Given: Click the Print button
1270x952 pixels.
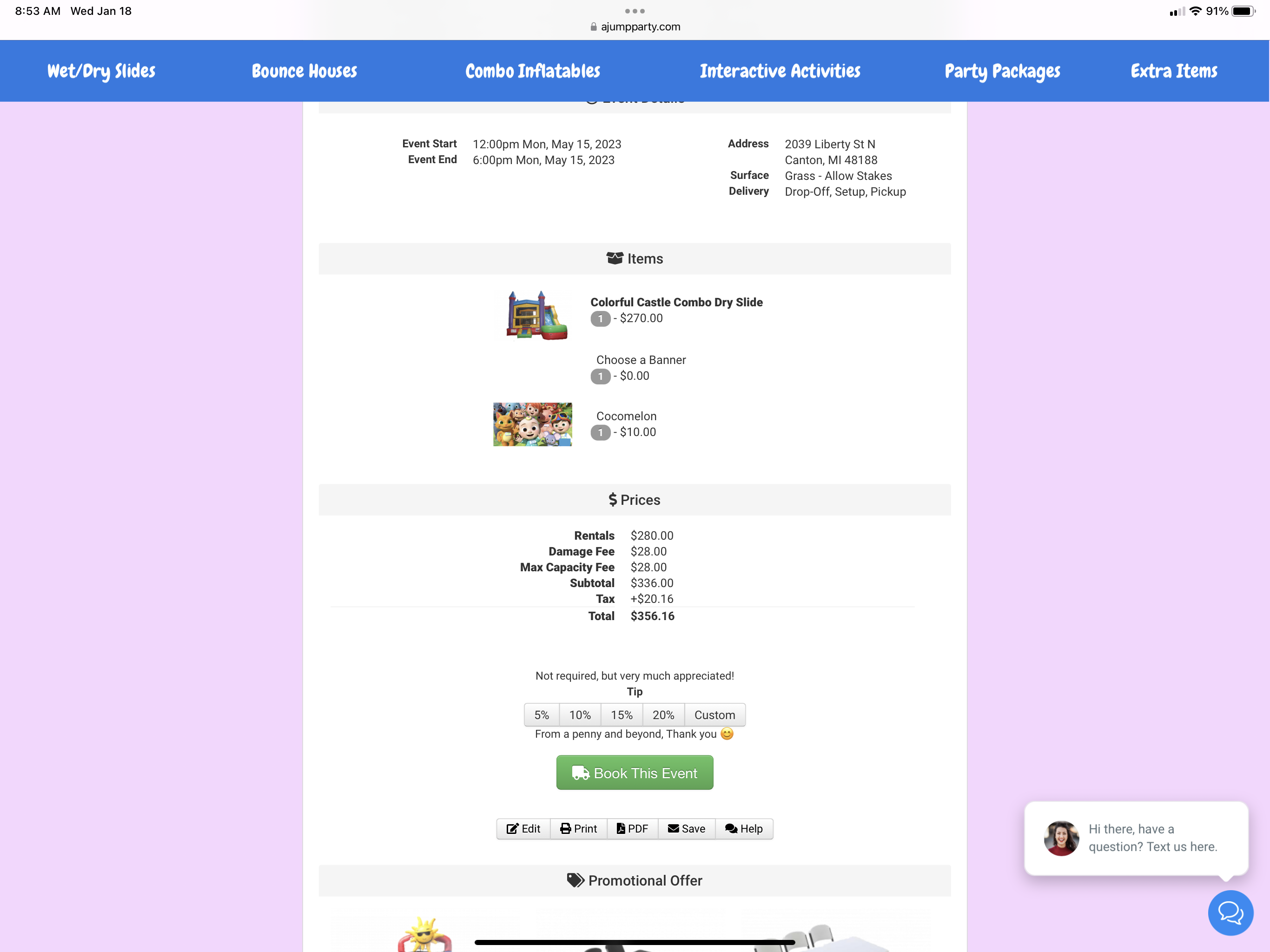Looking at the screenshot, I should (x=578, y=828).
